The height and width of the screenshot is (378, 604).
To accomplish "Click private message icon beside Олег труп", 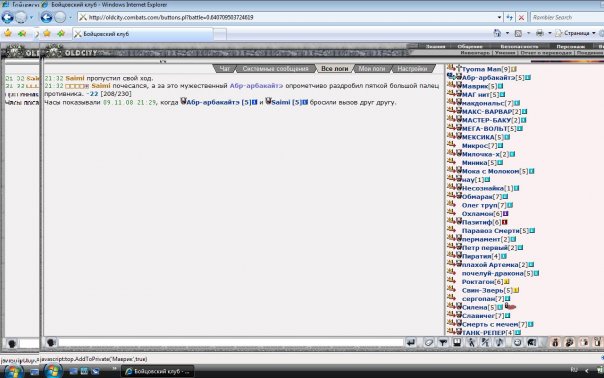I will click(451, 205).
